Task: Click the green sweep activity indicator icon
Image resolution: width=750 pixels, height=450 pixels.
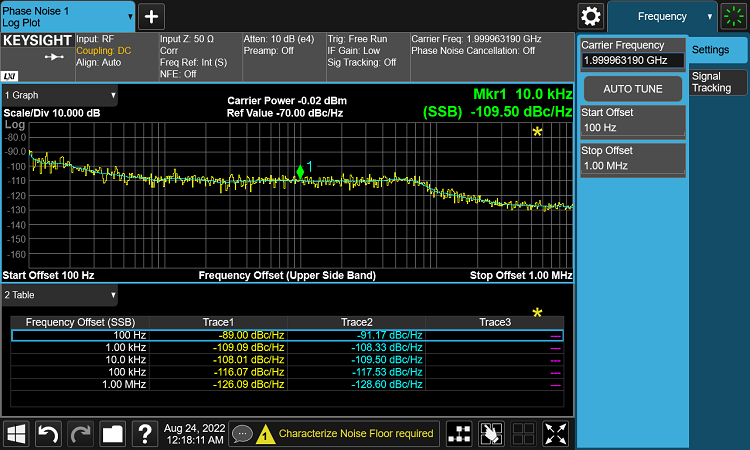Action: click(735, 16)
